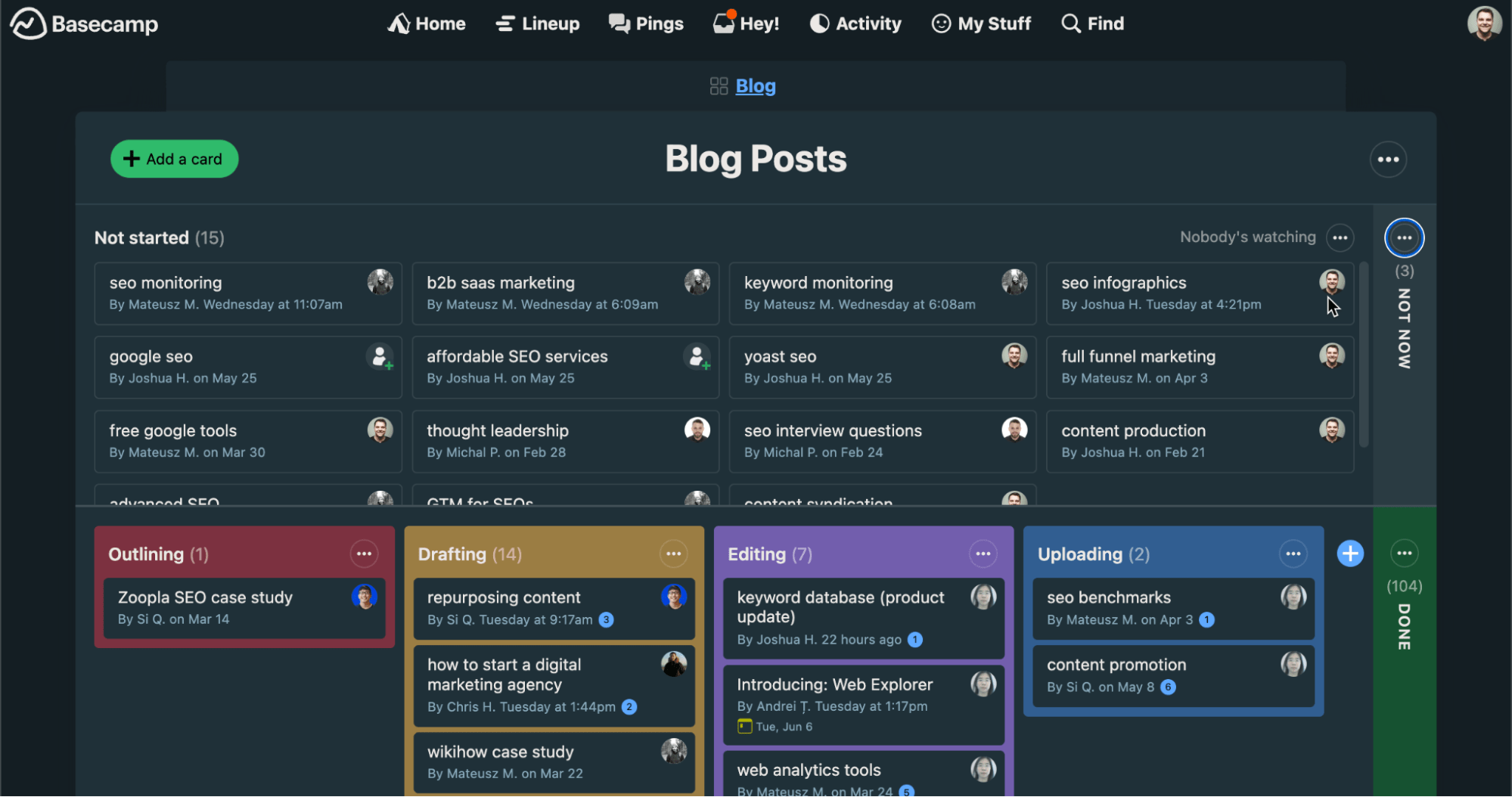The height and width of the screenshot is (797, 1512).
Task: Click the avatar on thought leadership card
Action: pyautogui.click(x=697, y=430)
